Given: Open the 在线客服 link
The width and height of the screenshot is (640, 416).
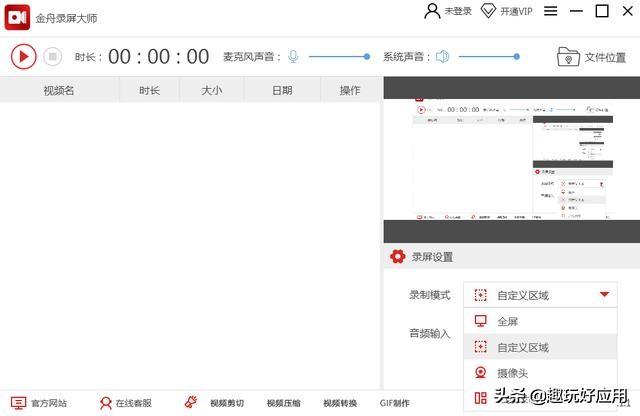Looking at the screenshot, I should (x=133, y=403).
